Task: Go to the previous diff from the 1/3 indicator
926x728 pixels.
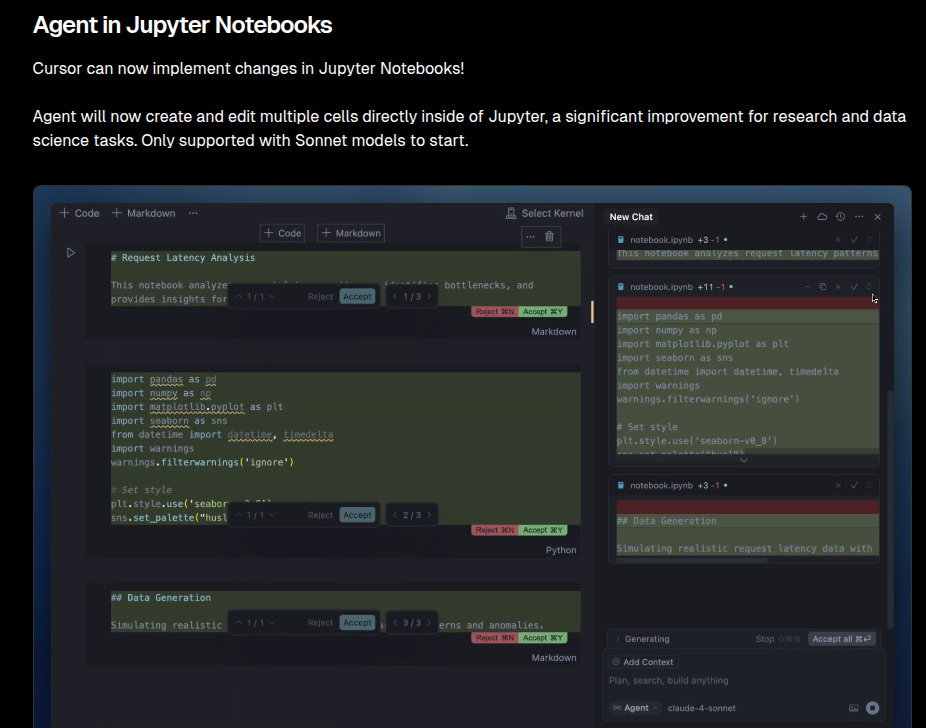Action: pyautogui.click(x=395, y=296)
